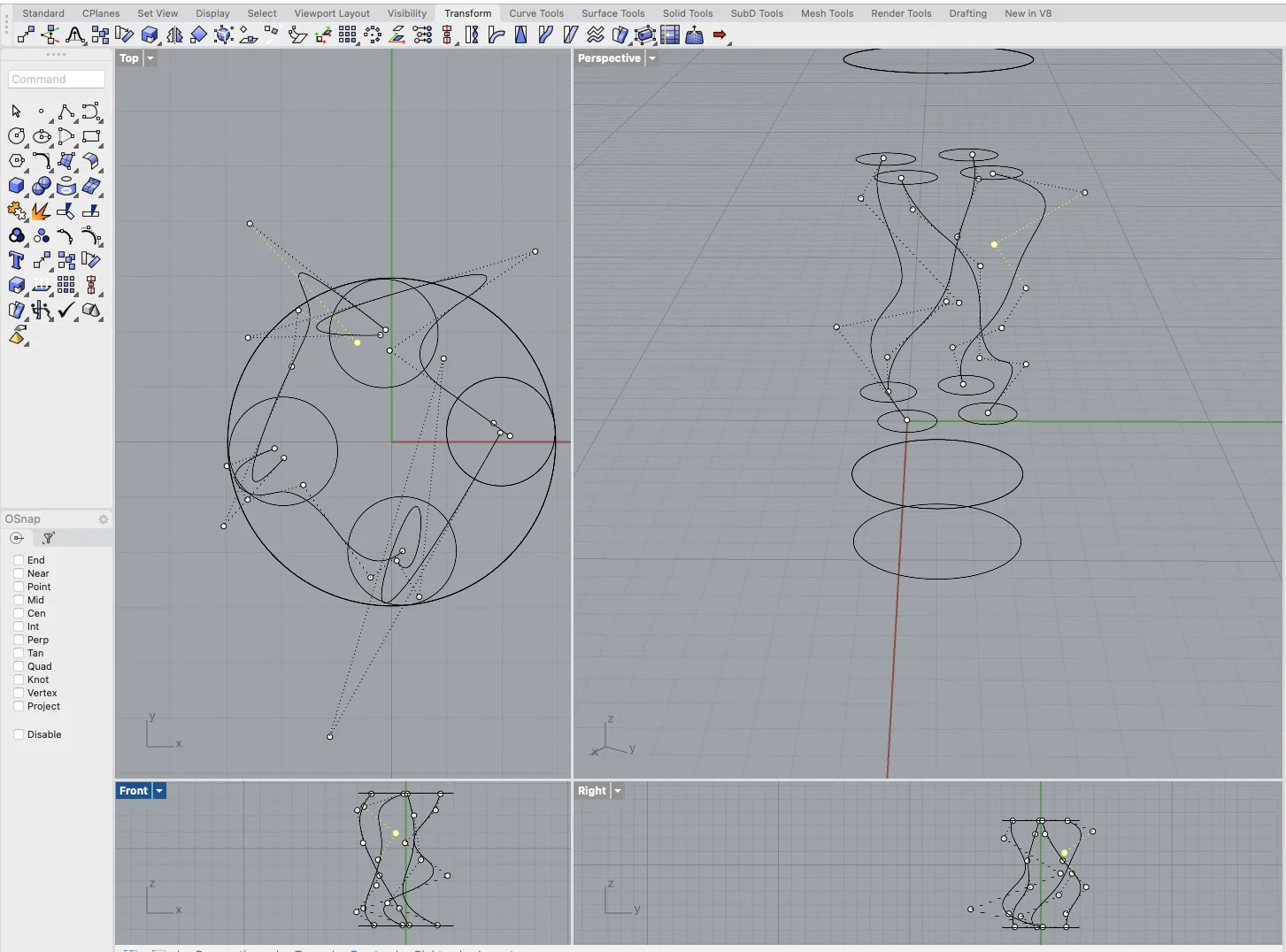Select the Control Point Curve tool

click(91, 112)
